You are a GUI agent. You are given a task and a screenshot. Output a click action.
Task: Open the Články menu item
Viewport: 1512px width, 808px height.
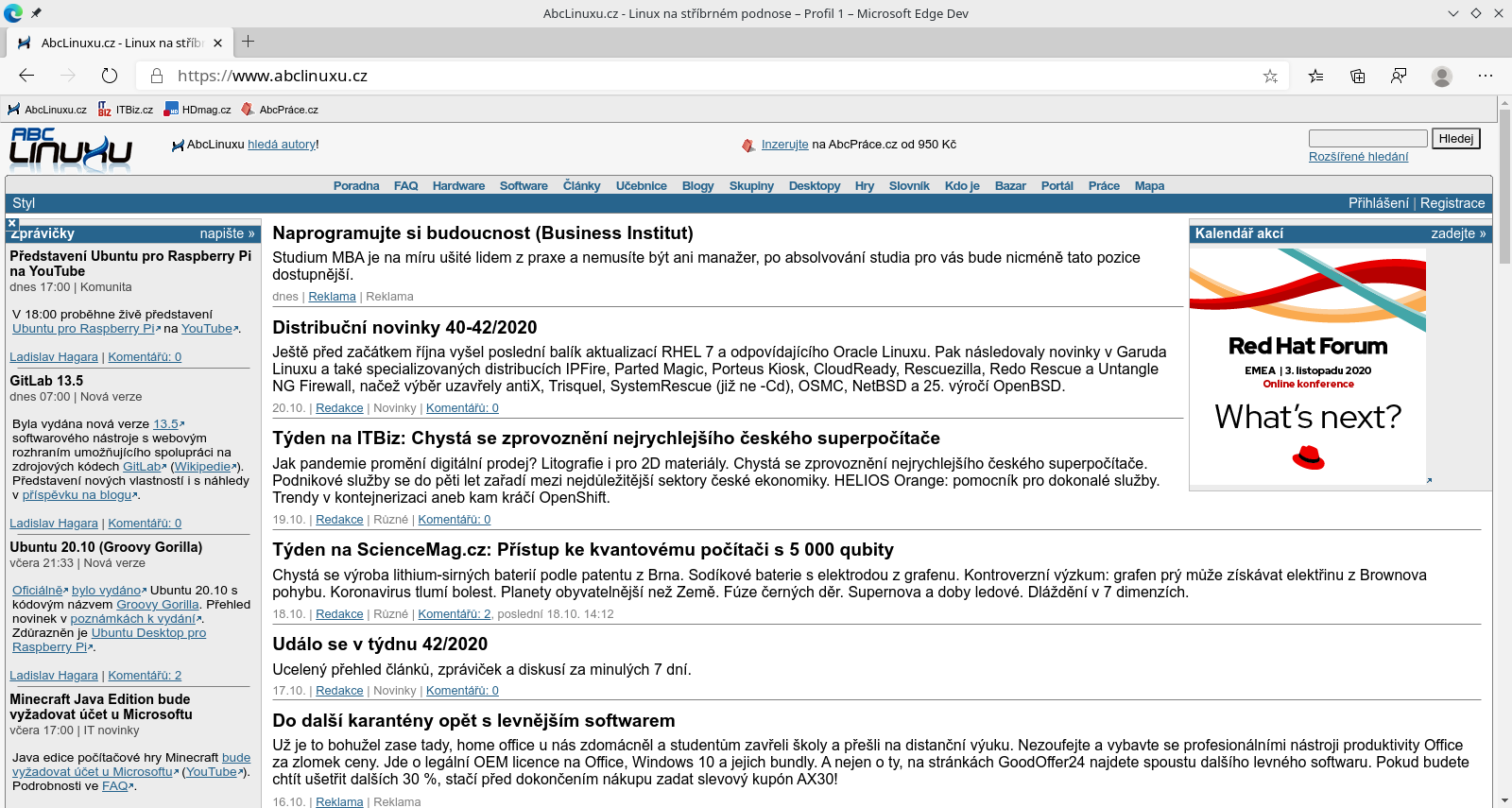tap(581, 186)
